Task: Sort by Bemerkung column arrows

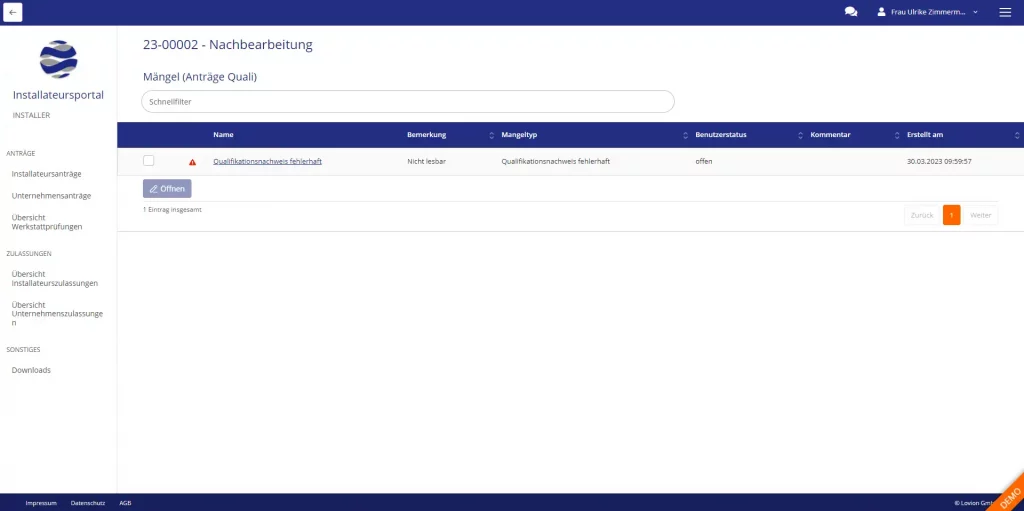Action: 491,135
